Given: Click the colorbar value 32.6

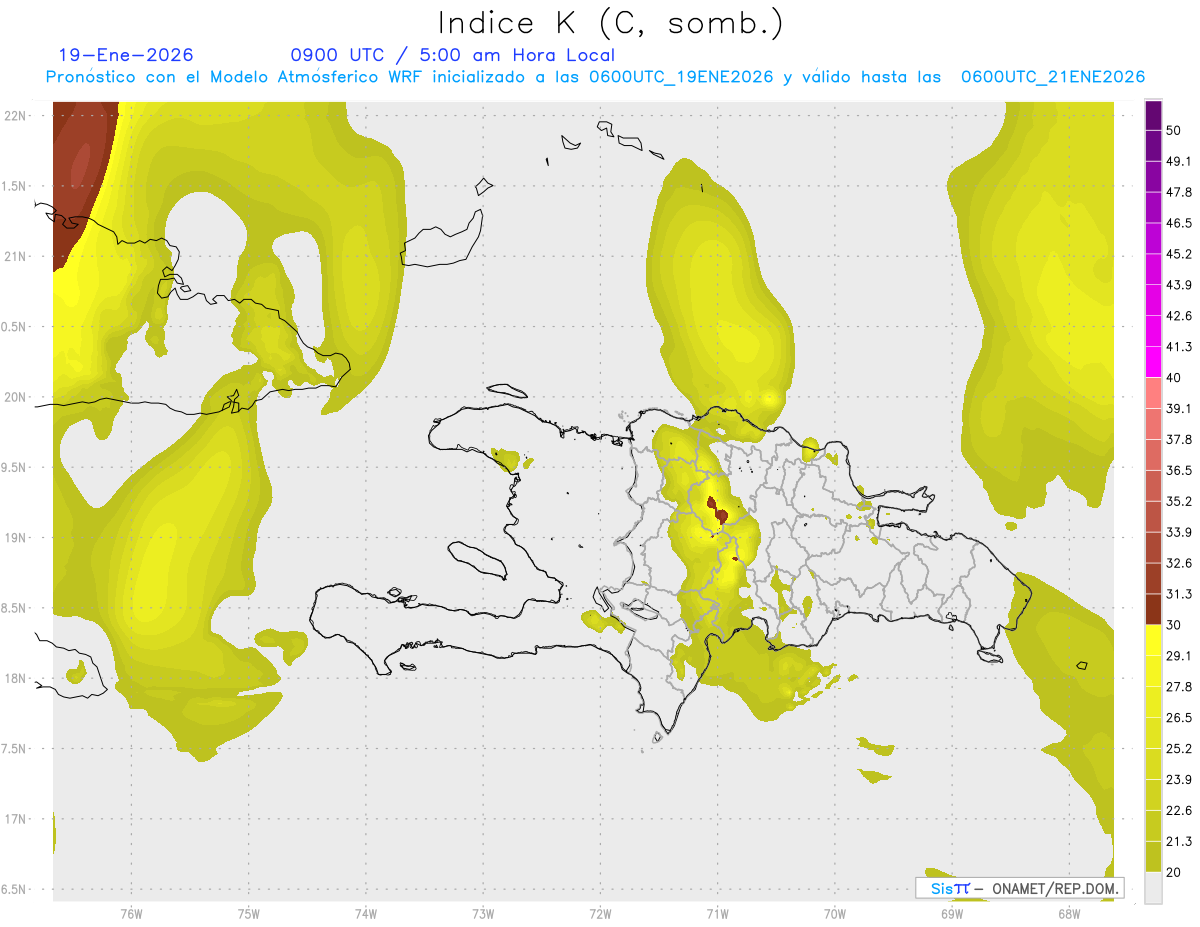Looking at the screenshot, I should point(1179,563).
